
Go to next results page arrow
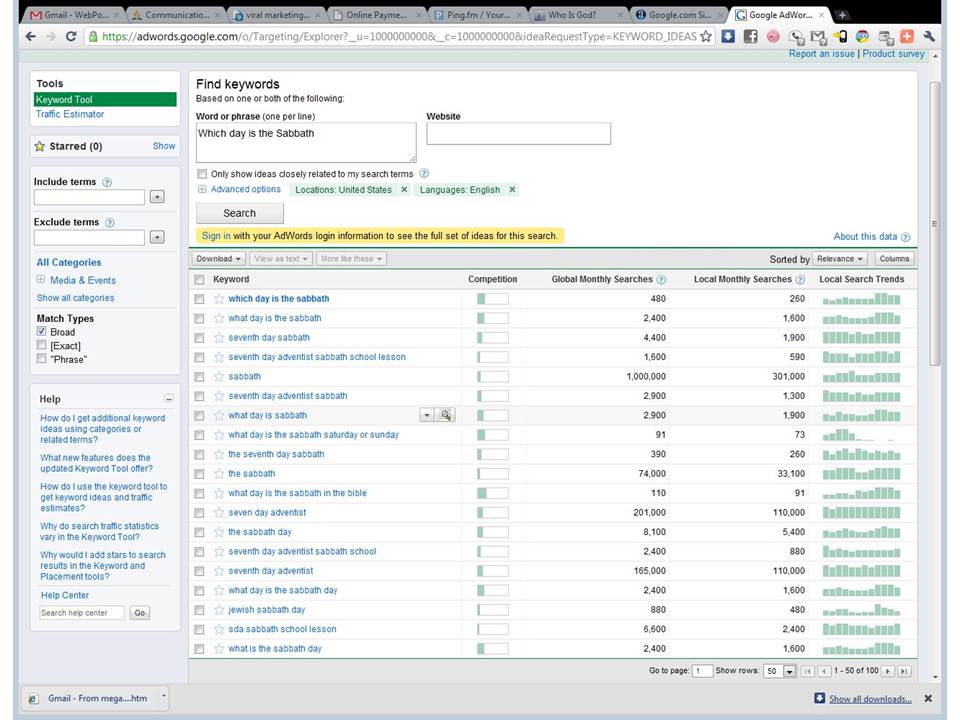(888, 671)
